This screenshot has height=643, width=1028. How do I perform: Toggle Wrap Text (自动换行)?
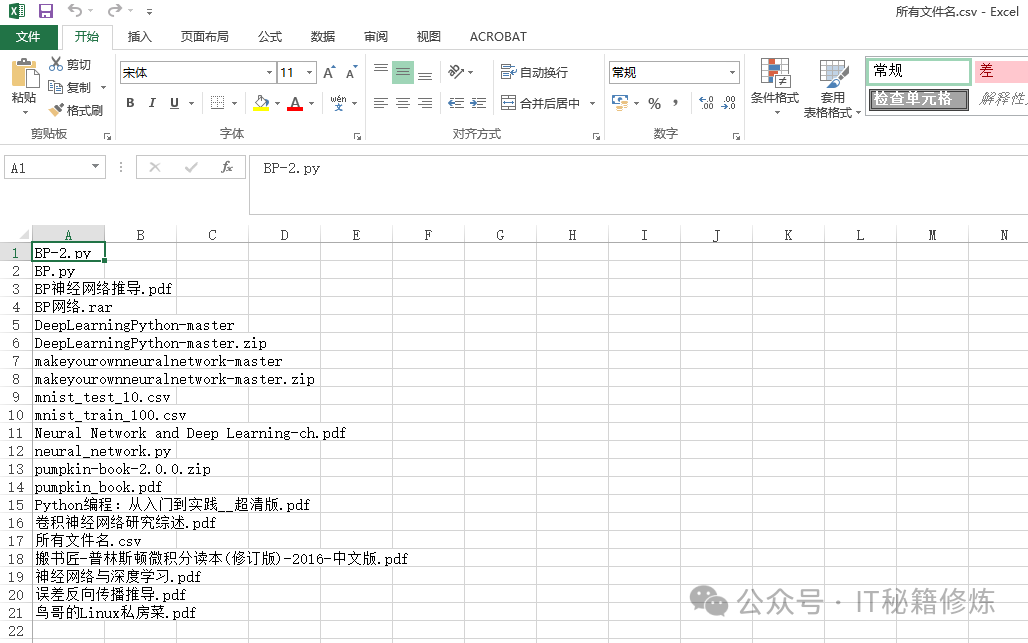point(534,73)
